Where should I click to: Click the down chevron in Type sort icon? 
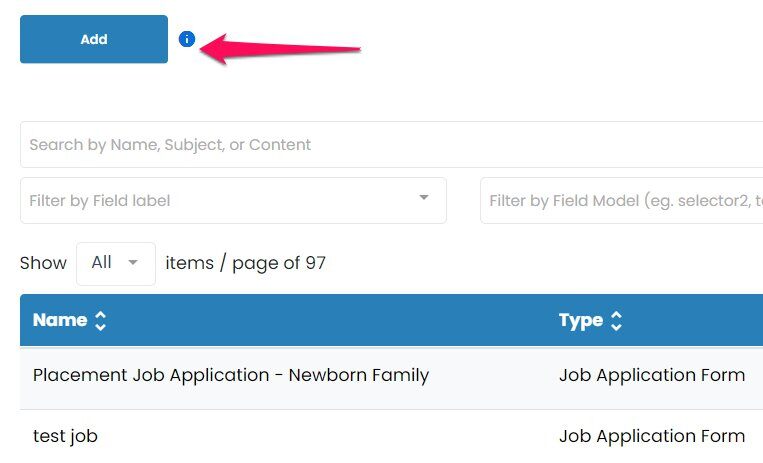[x=616, y=327]
